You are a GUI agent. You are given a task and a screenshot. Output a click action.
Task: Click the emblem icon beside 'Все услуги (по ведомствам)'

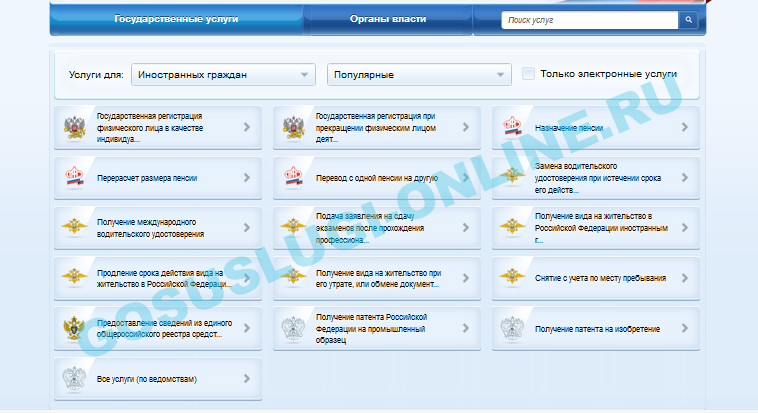click(74, 379)
